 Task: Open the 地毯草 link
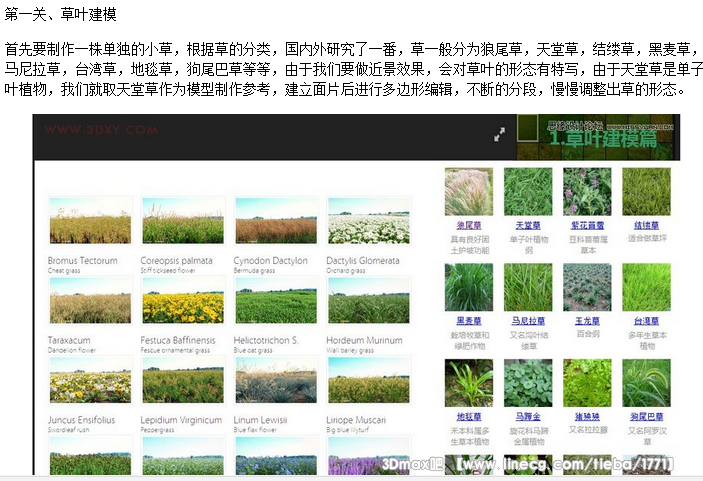click(x=469, y=417)
